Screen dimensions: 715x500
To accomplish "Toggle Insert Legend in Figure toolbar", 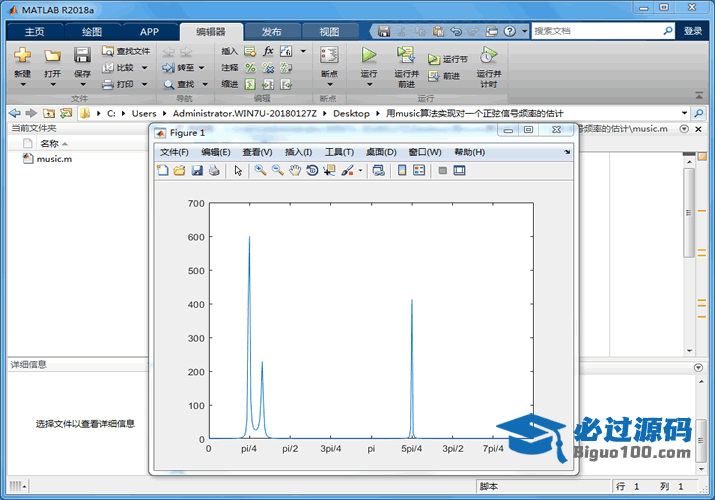I will [419, 170].
